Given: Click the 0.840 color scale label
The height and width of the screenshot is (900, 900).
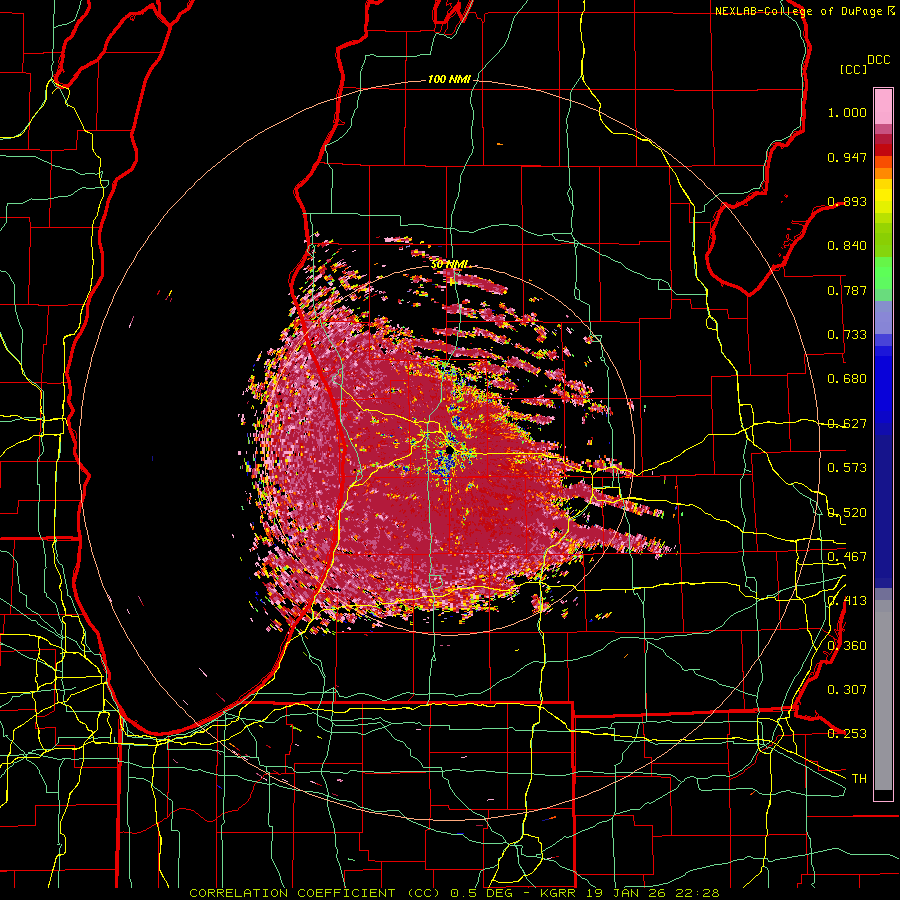Looking at the screenshot, I should click(847, 246).
